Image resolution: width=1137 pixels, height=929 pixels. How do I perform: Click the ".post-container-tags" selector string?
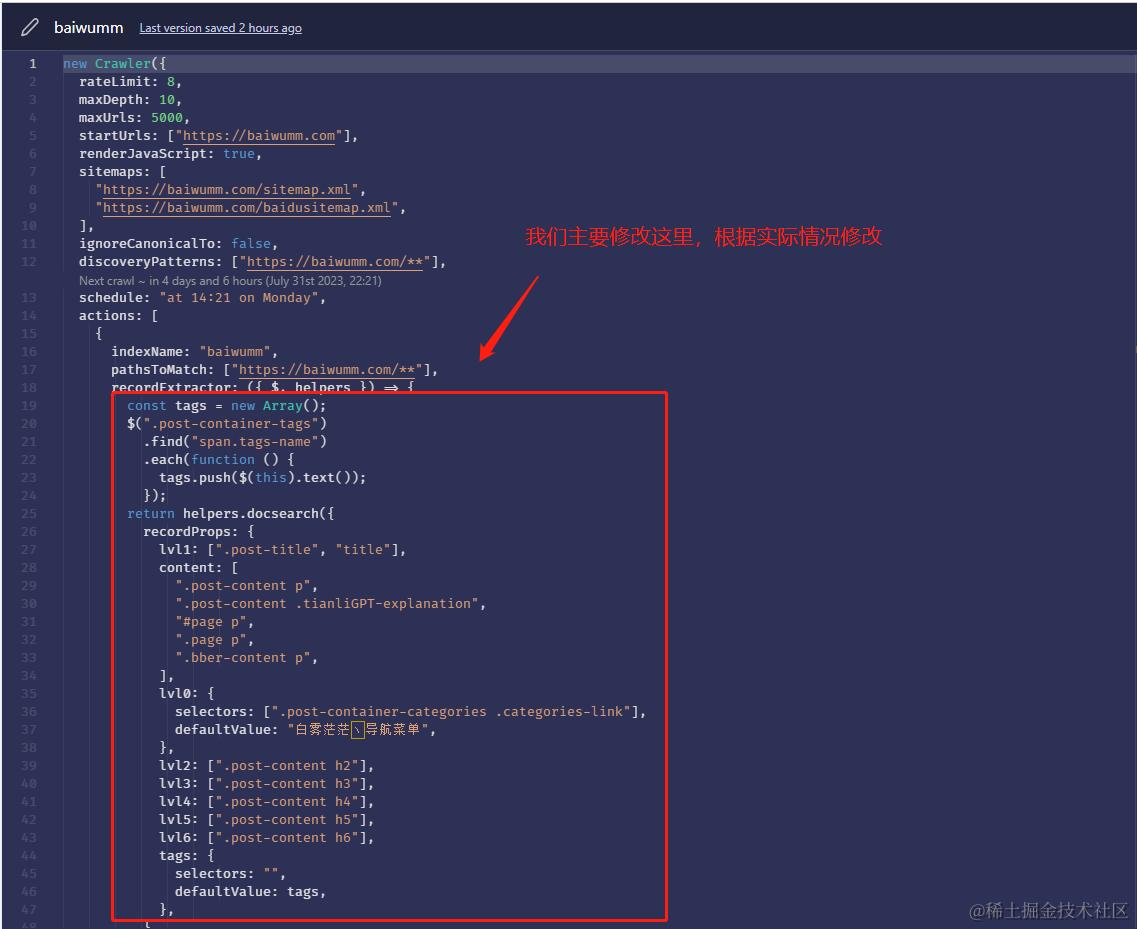(x=231, y=424)
